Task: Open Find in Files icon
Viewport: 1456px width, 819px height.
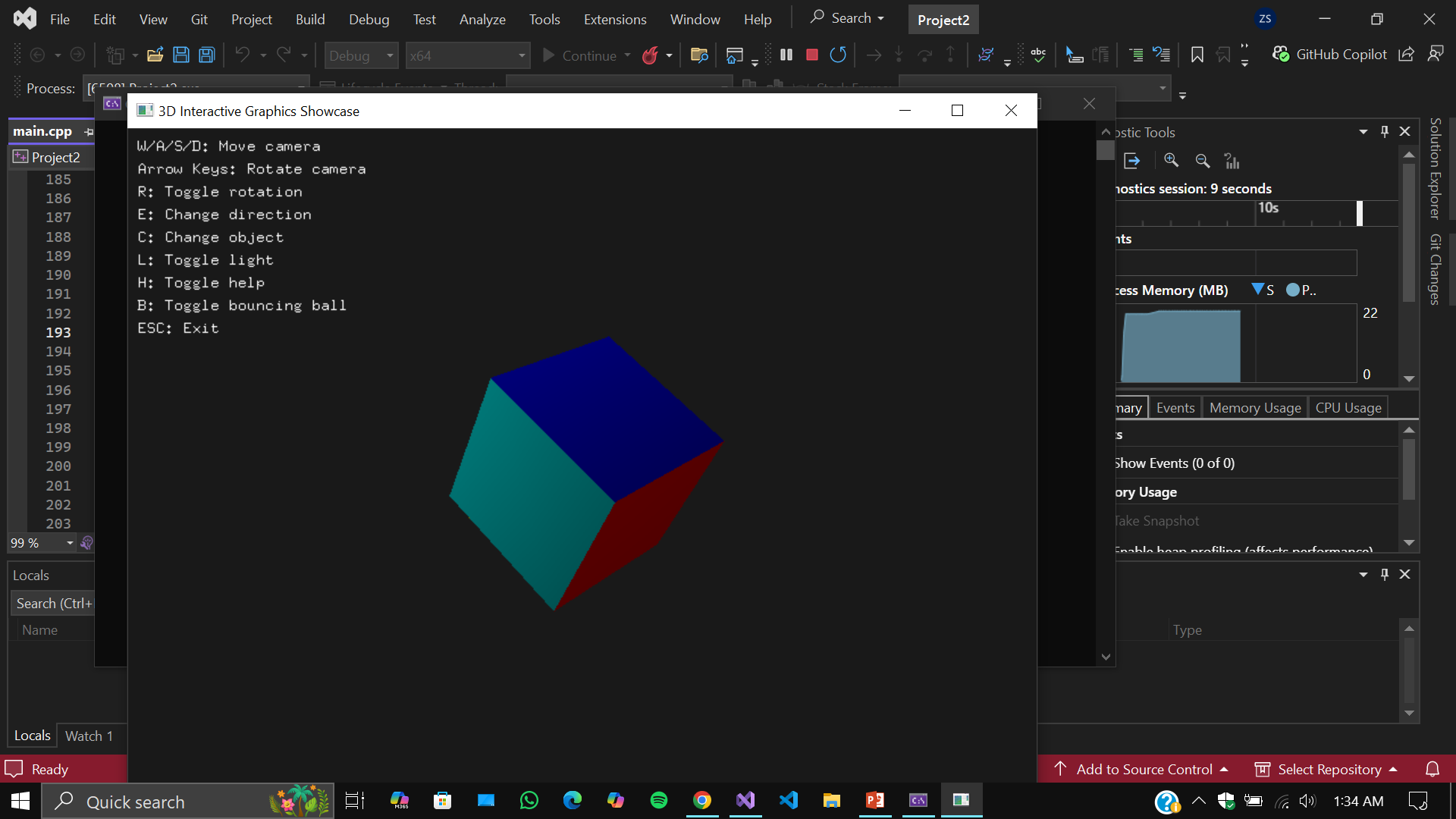Action: click(x=699, y=55)
